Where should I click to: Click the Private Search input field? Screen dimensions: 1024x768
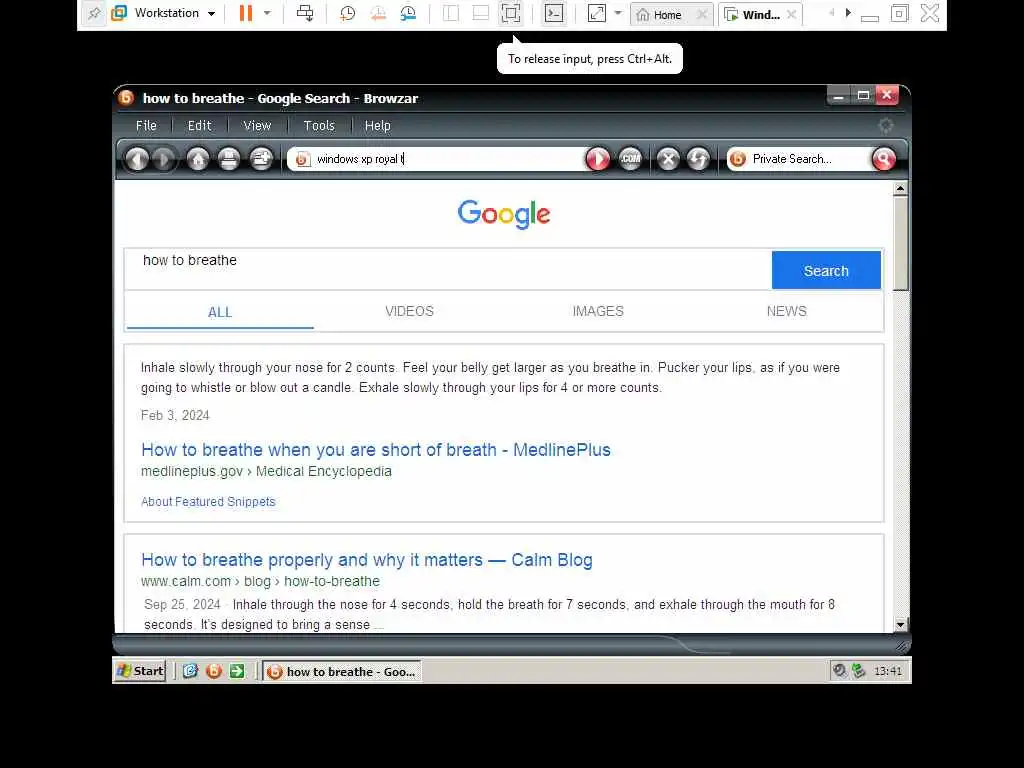coord(799,159)
